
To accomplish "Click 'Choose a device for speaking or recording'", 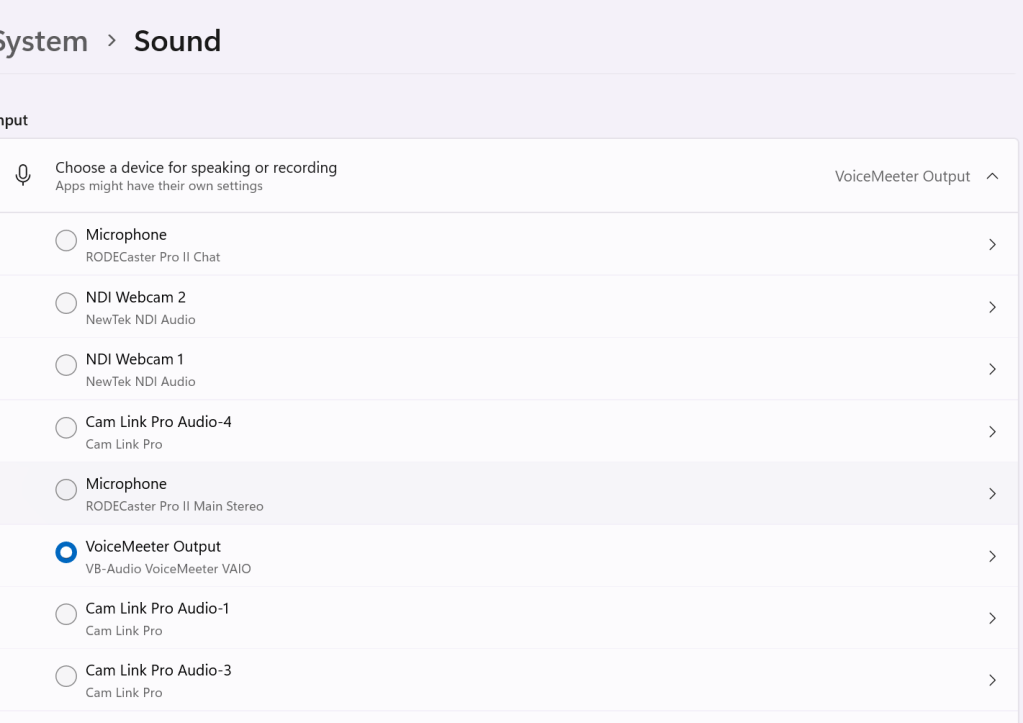I will pyautogui.click(x=196, y=168).
